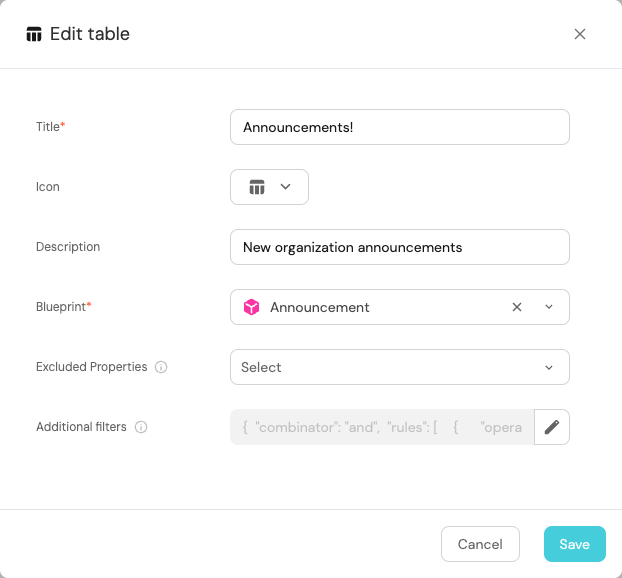The height and width of the screenshot is (578, 622).
Task: Click the Additional filters JSON preview
Action: (382, 427)
